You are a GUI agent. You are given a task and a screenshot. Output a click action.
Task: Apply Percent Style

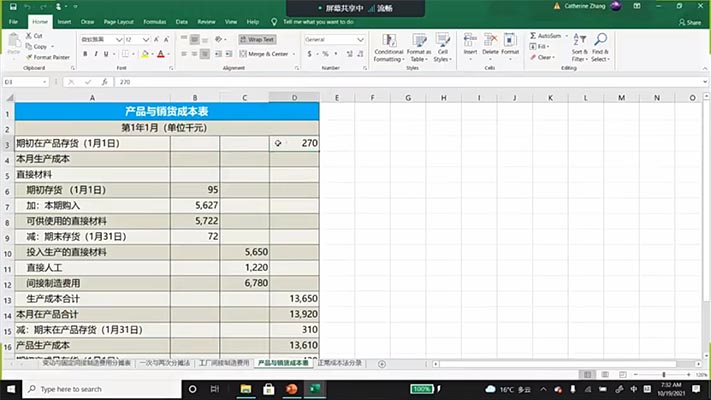click(x=325, y=54)
